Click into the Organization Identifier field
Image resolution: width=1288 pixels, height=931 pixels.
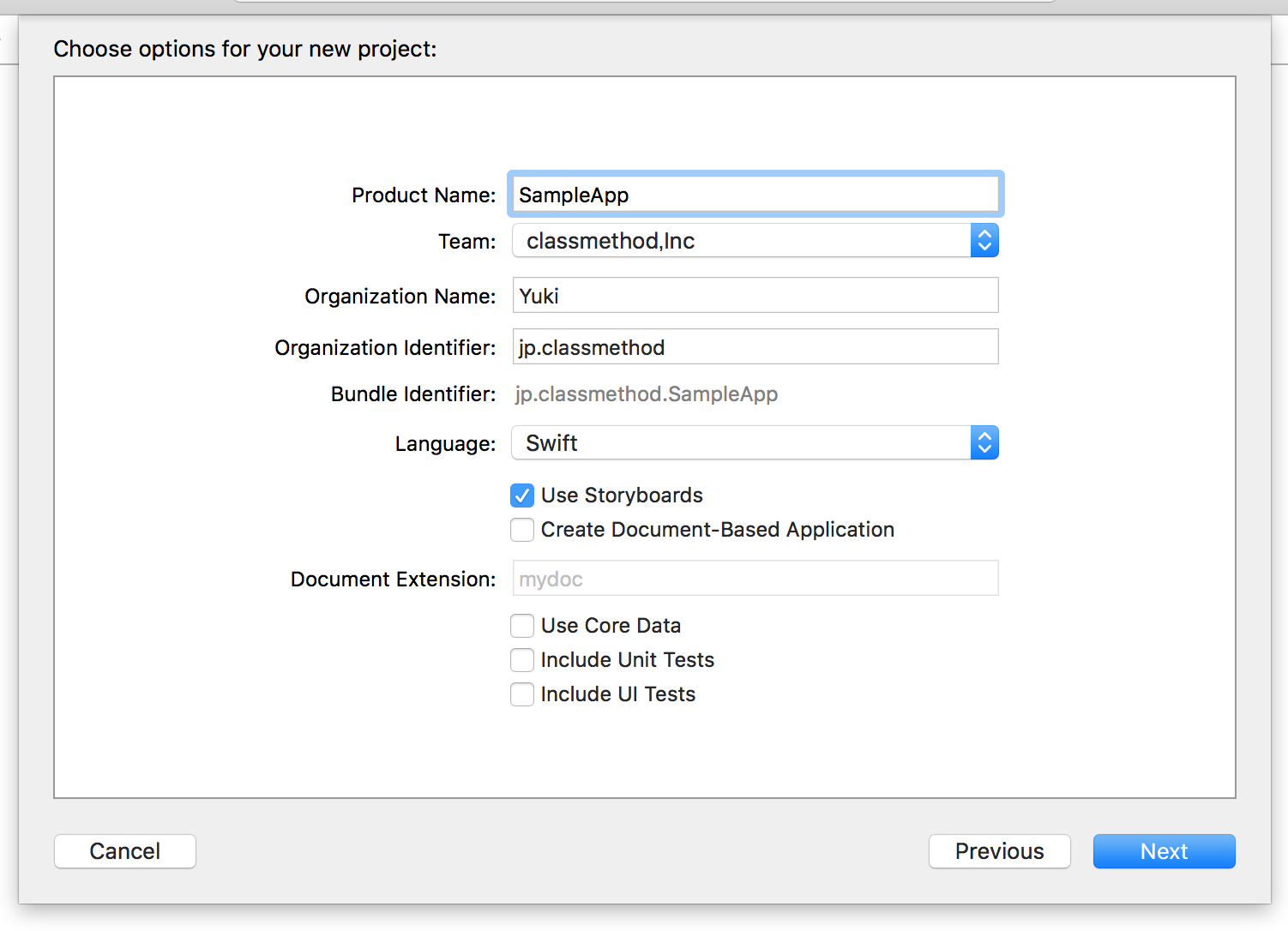pyautogui.click(x=755, y=347)
